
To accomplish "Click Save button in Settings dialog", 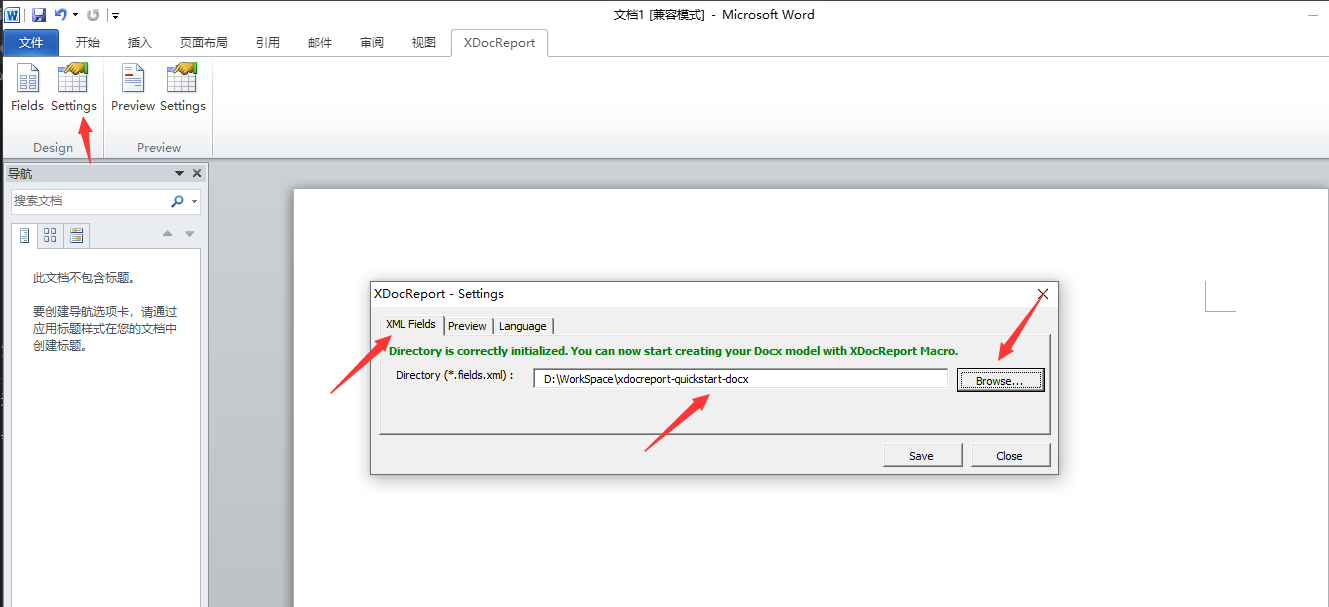I will point(921,455).
